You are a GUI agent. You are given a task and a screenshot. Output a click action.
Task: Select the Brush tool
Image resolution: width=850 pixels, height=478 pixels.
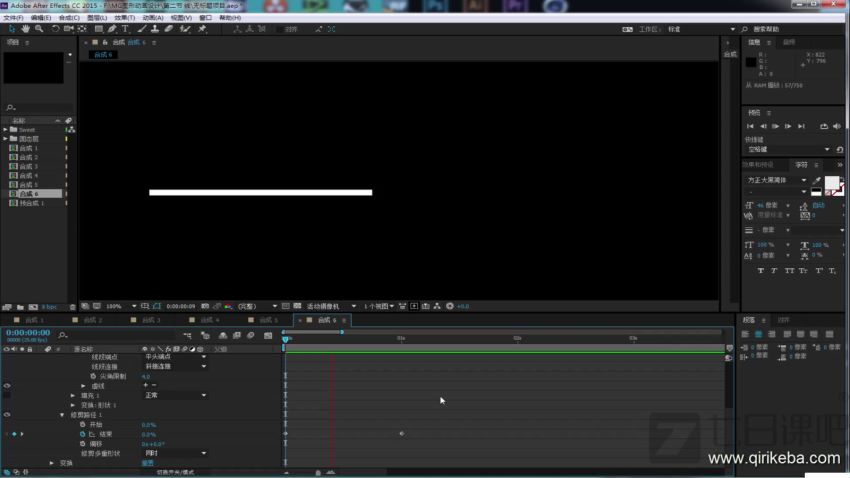click(x=142, y=29)
